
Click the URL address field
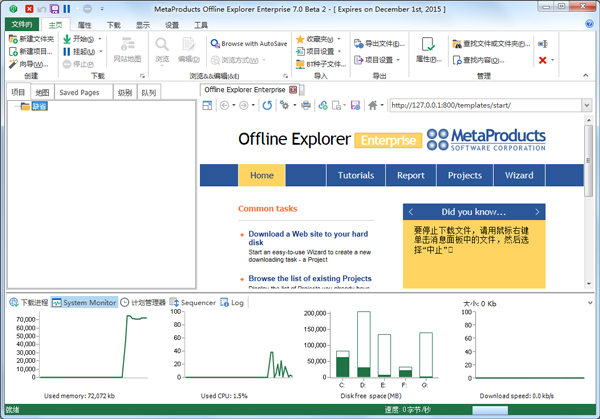click(485, 105)
